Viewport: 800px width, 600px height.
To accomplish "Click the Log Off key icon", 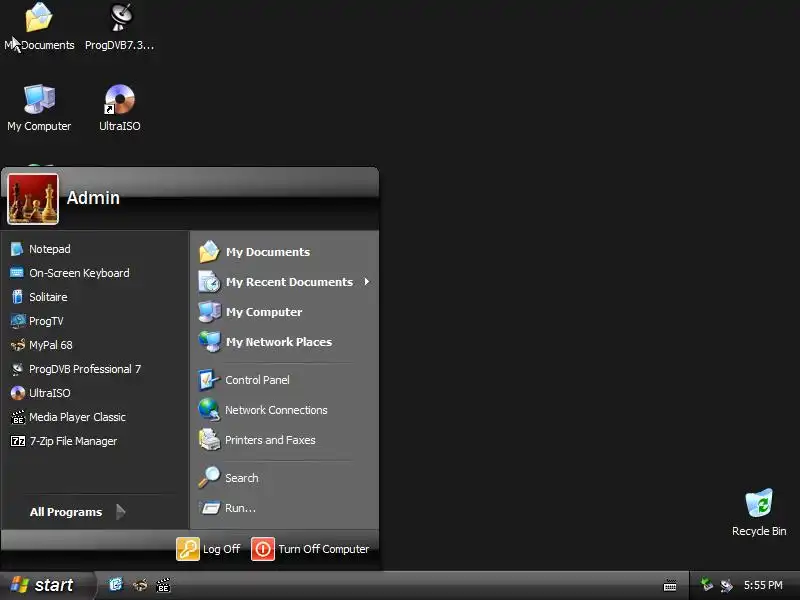I will pos(188,549).
